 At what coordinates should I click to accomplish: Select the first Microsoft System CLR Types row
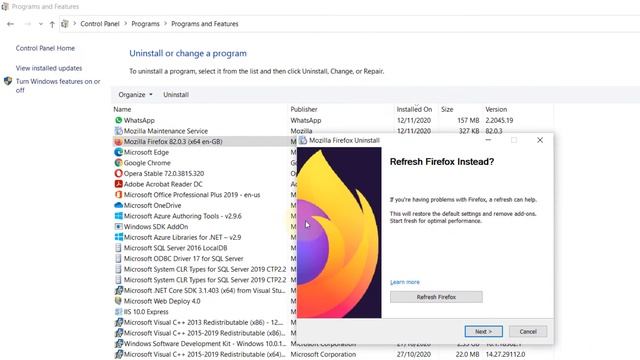(x=205, y=269)
